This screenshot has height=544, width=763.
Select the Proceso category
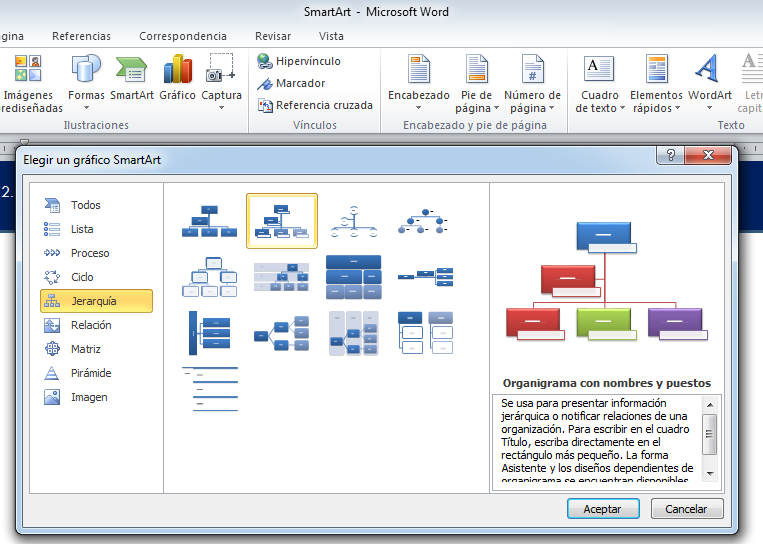(x=96, y=253)
